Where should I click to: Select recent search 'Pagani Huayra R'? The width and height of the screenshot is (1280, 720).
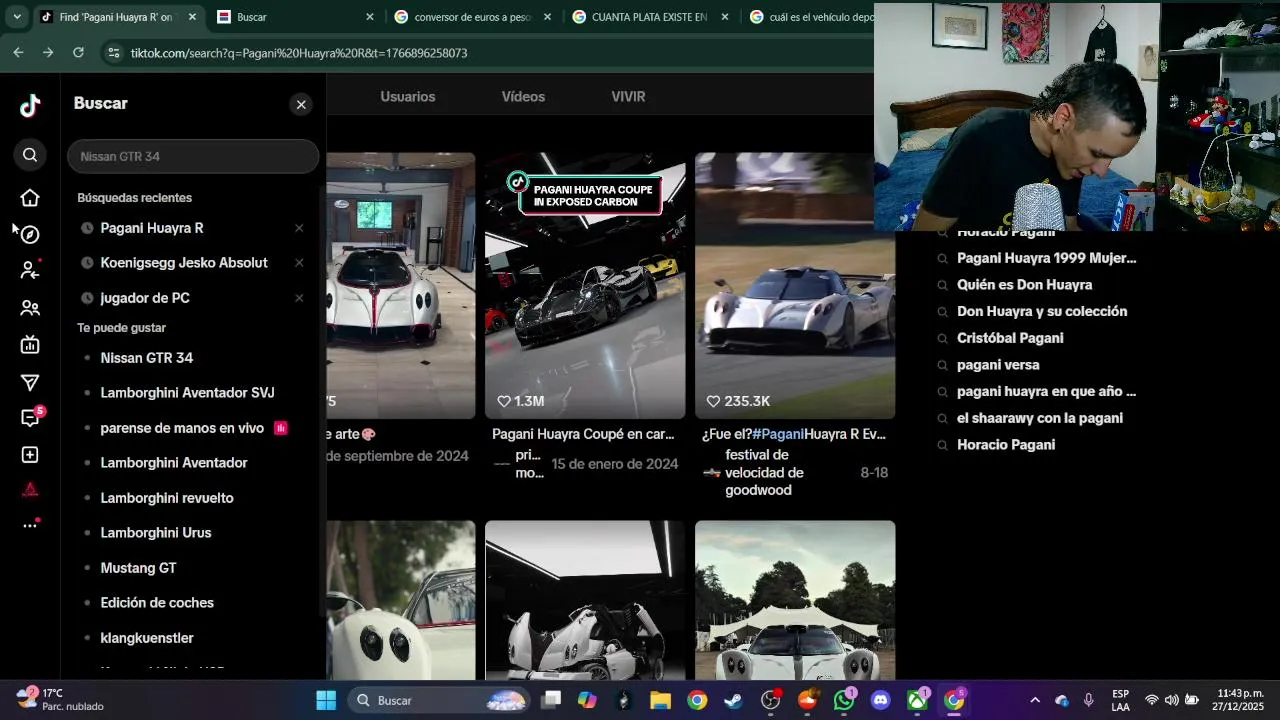point(152,228)
